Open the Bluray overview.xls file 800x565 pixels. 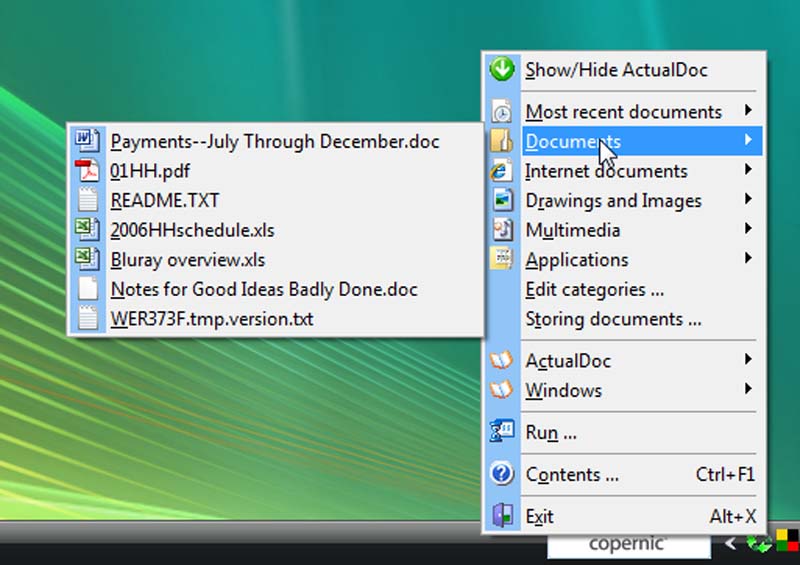pos(187,260)
